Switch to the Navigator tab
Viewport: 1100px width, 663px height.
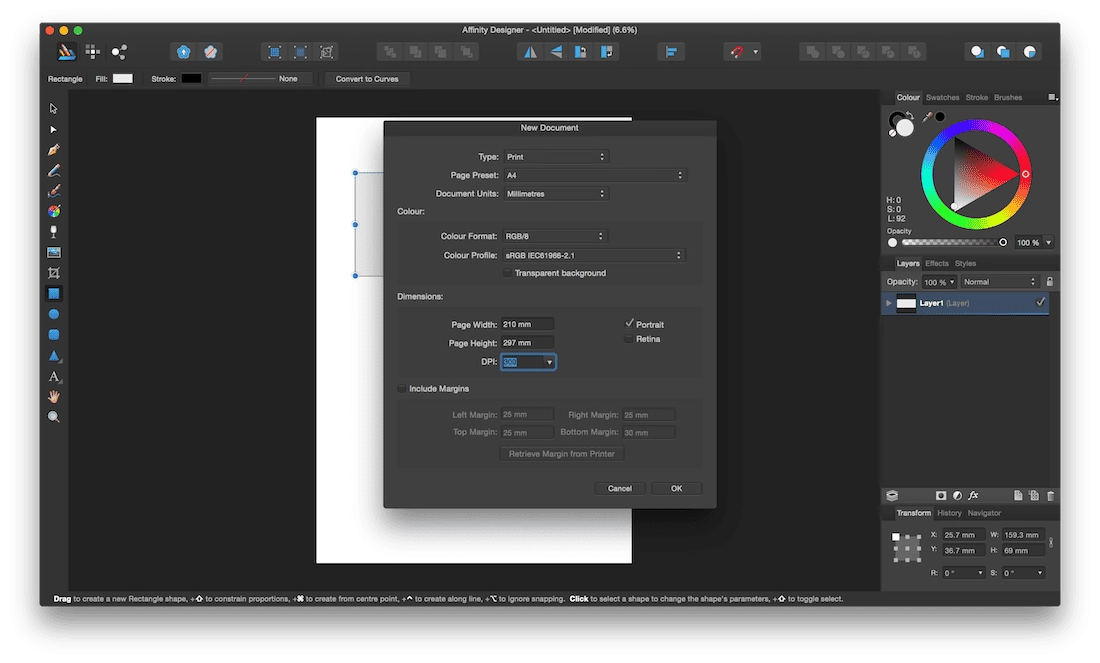984,513
